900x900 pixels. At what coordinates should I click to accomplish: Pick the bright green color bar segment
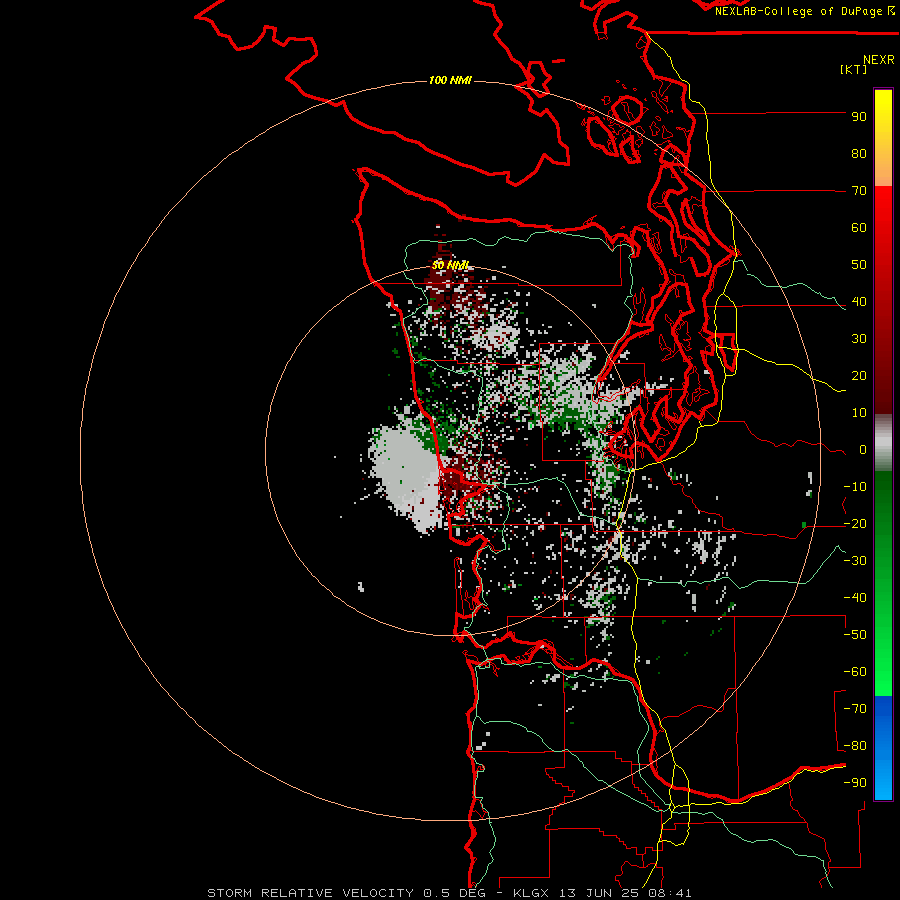883,666
